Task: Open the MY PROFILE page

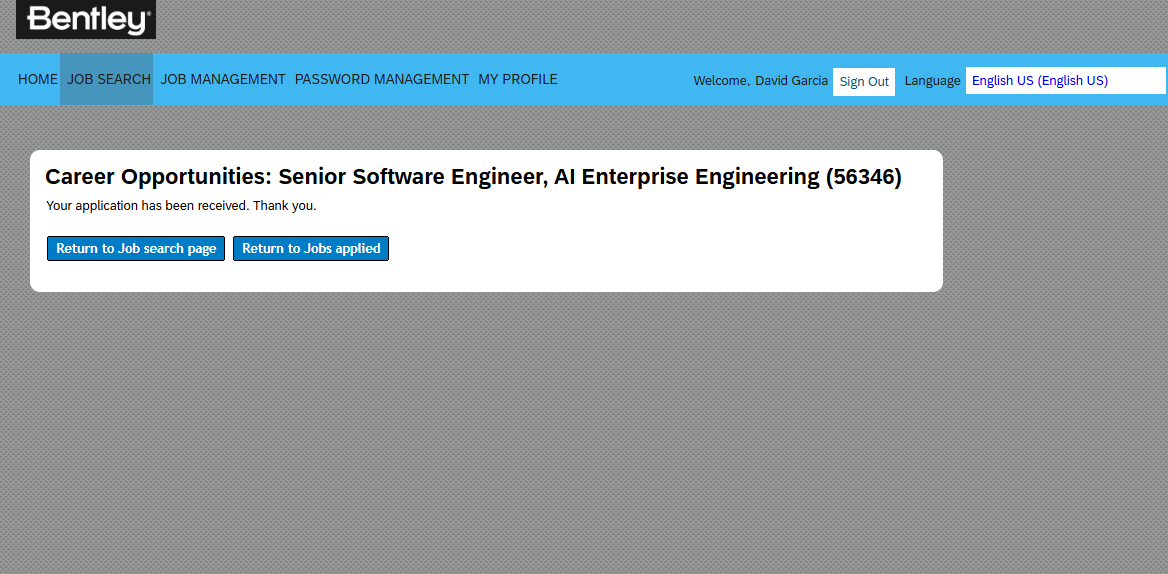Action: pos(517,79)
